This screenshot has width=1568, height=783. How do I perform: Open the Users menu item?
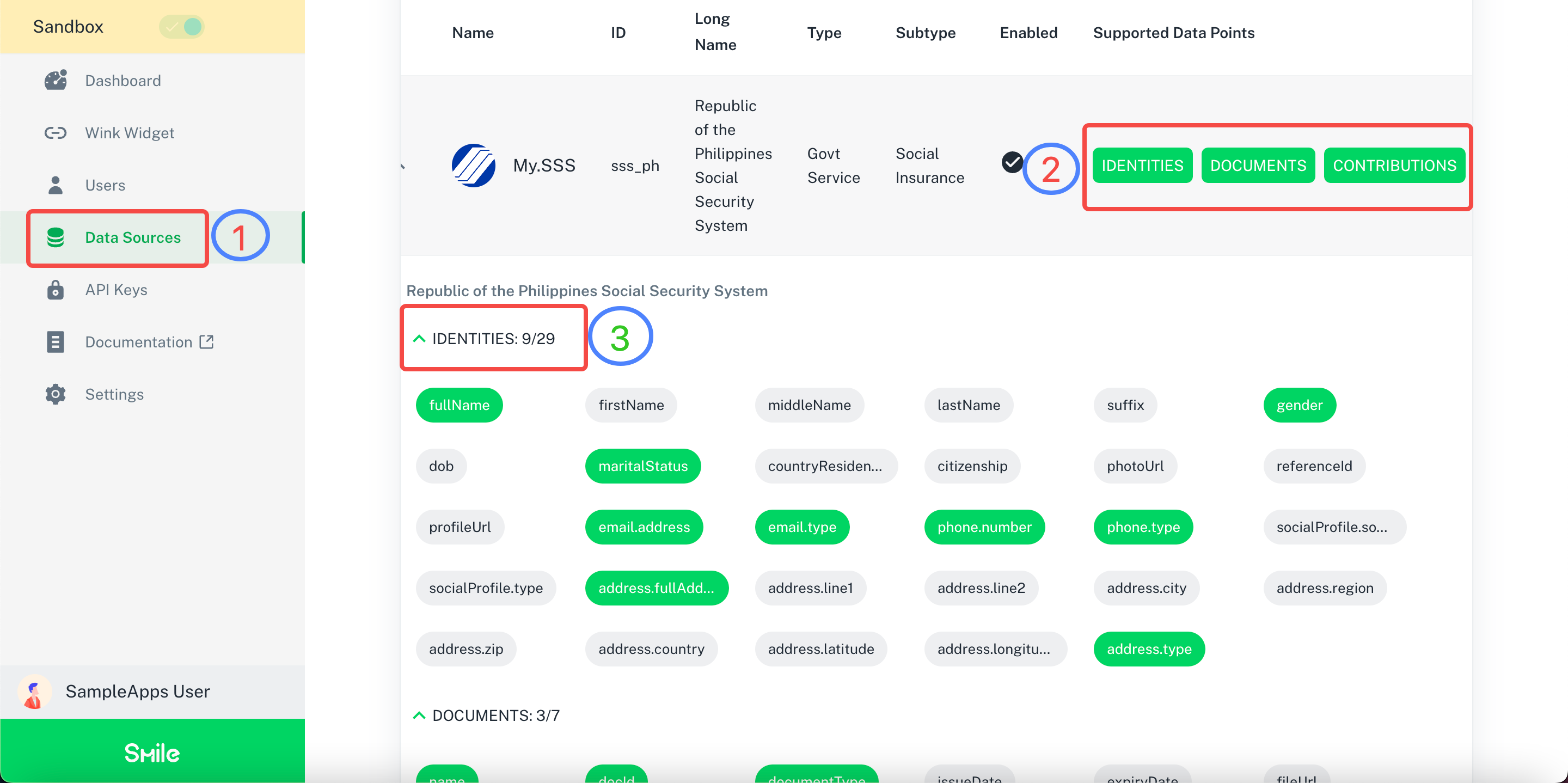105,185
